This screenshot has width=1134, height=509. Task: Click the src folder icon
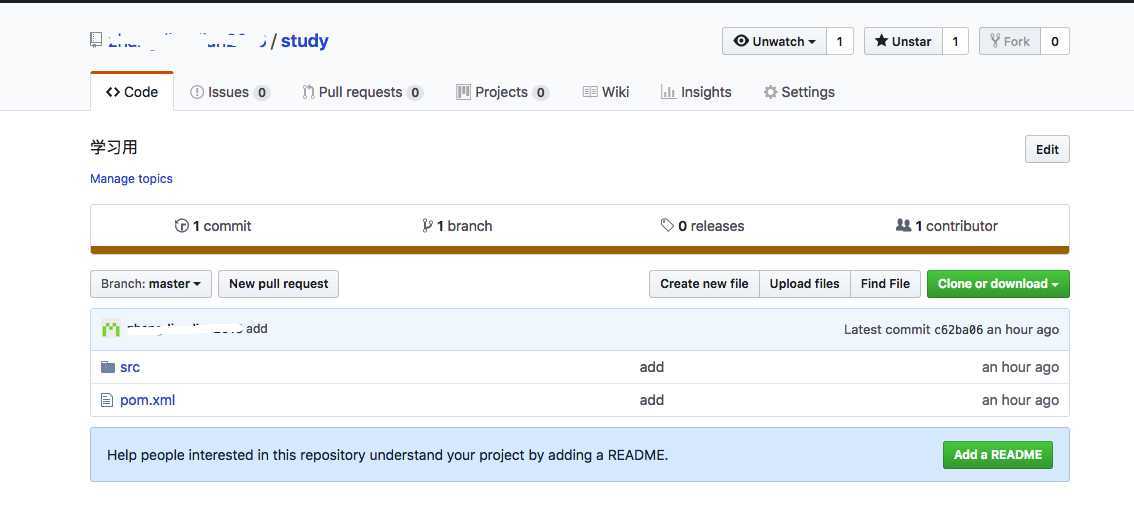(108, 367)
